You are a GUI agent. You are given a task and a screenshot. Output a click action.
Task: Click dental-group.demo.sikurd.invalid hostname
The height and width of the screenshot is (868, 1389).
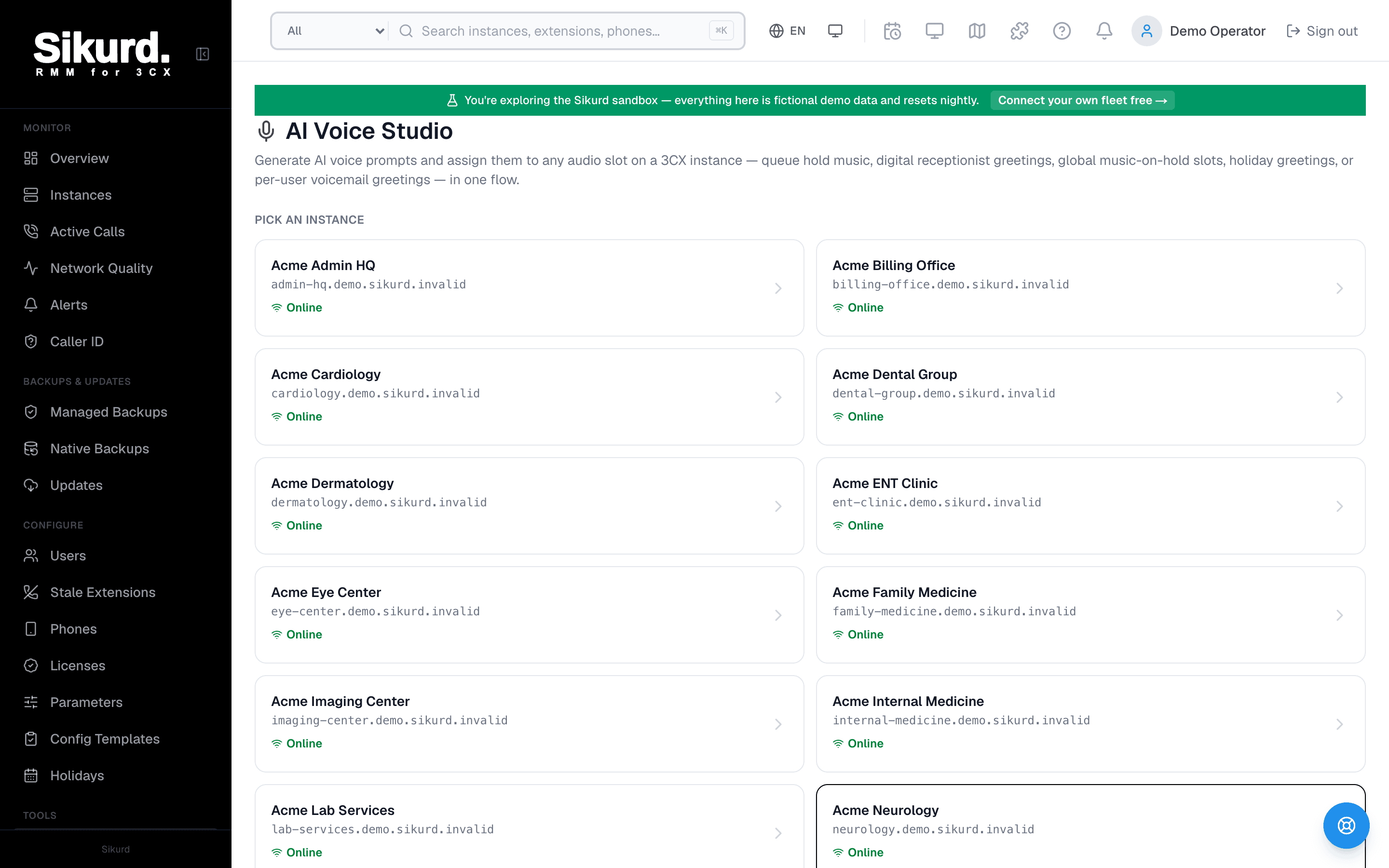943,393
